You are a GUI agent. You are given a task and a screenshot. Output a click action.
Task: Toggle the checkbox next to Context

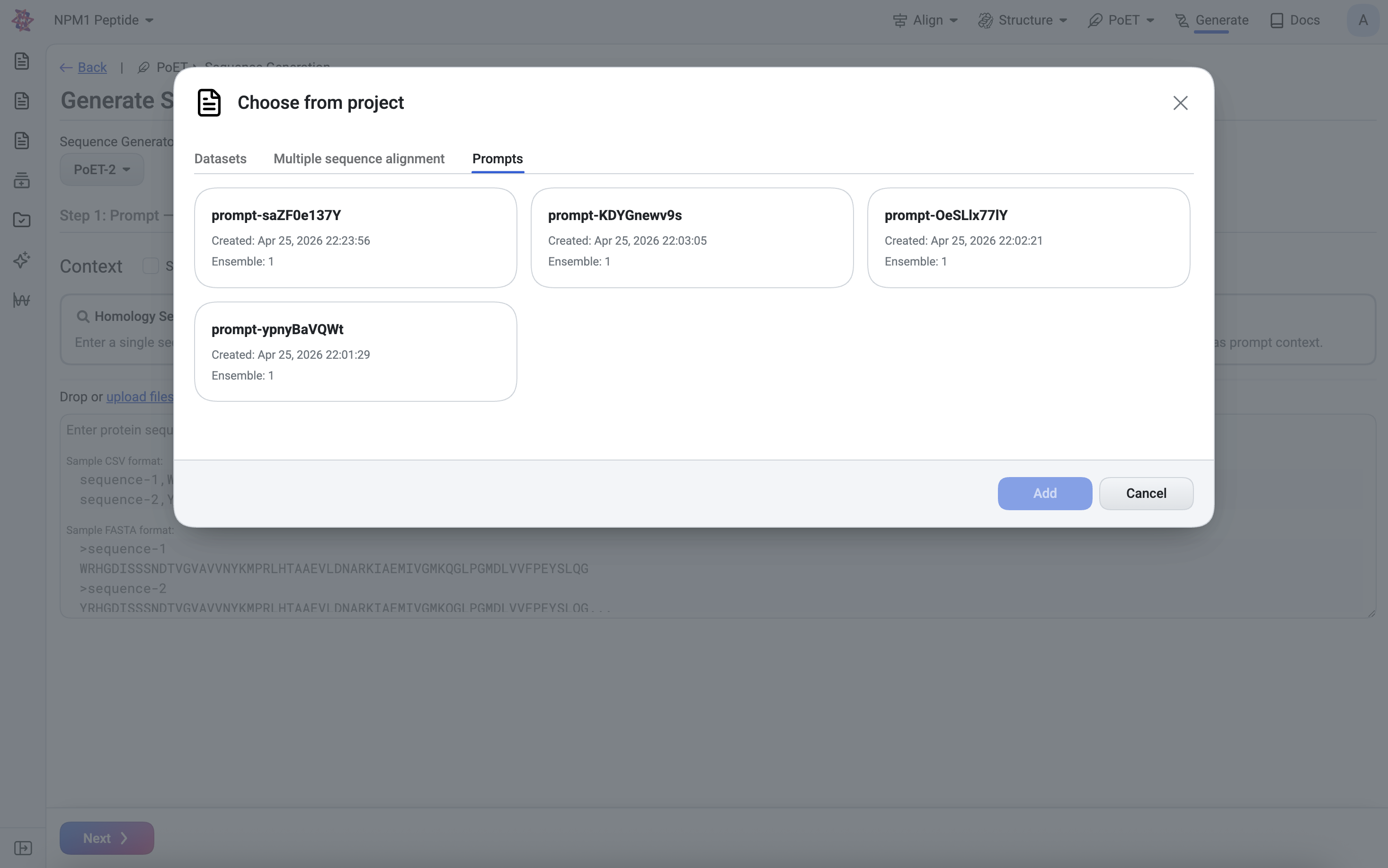click(151, 266)
